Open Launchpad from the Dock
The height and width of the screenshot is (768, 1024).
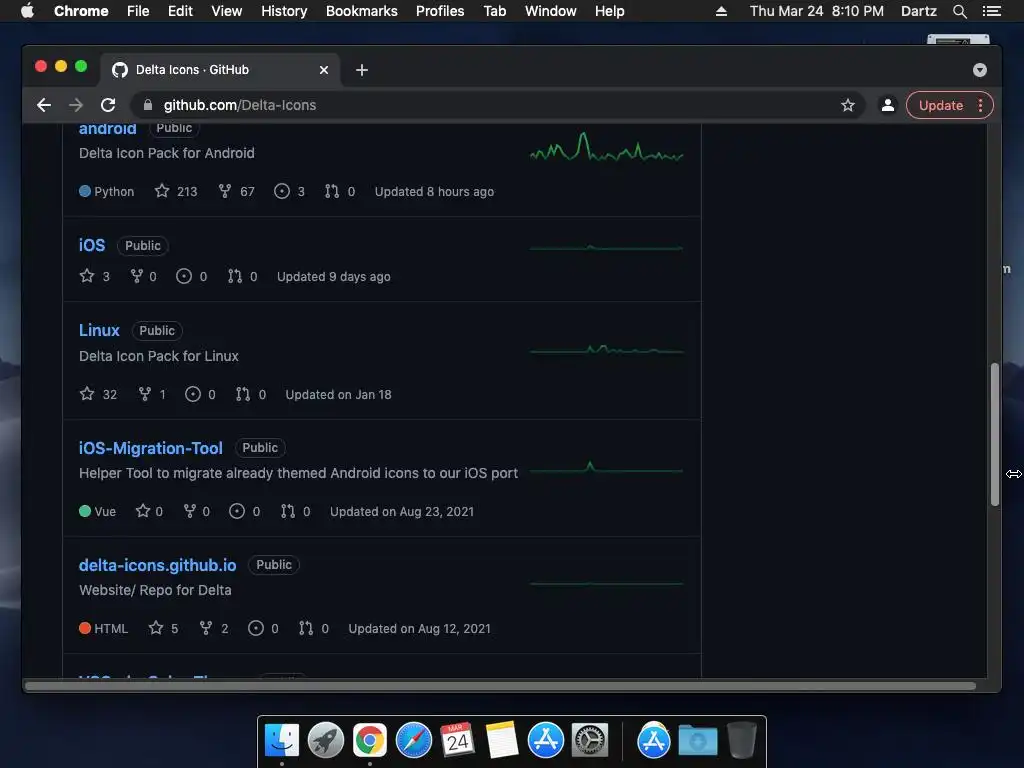(326, 740)
